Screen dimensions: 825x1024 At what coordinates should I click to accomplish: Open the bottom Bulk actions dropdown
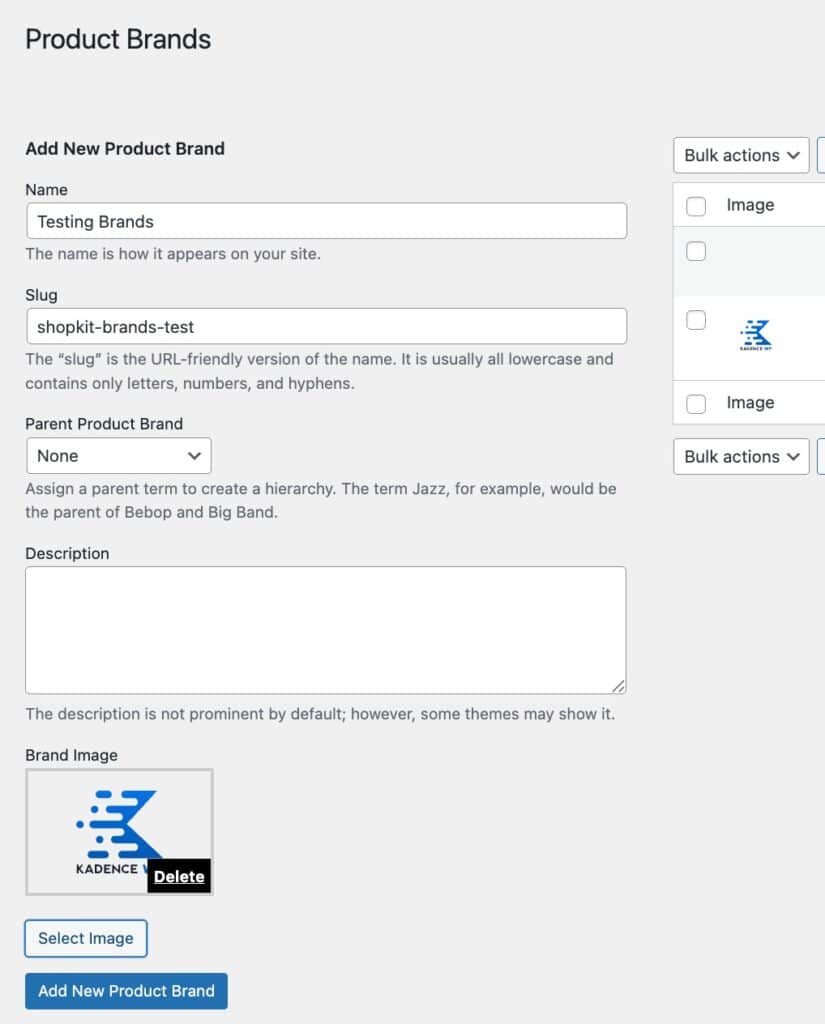click(740, 456)
